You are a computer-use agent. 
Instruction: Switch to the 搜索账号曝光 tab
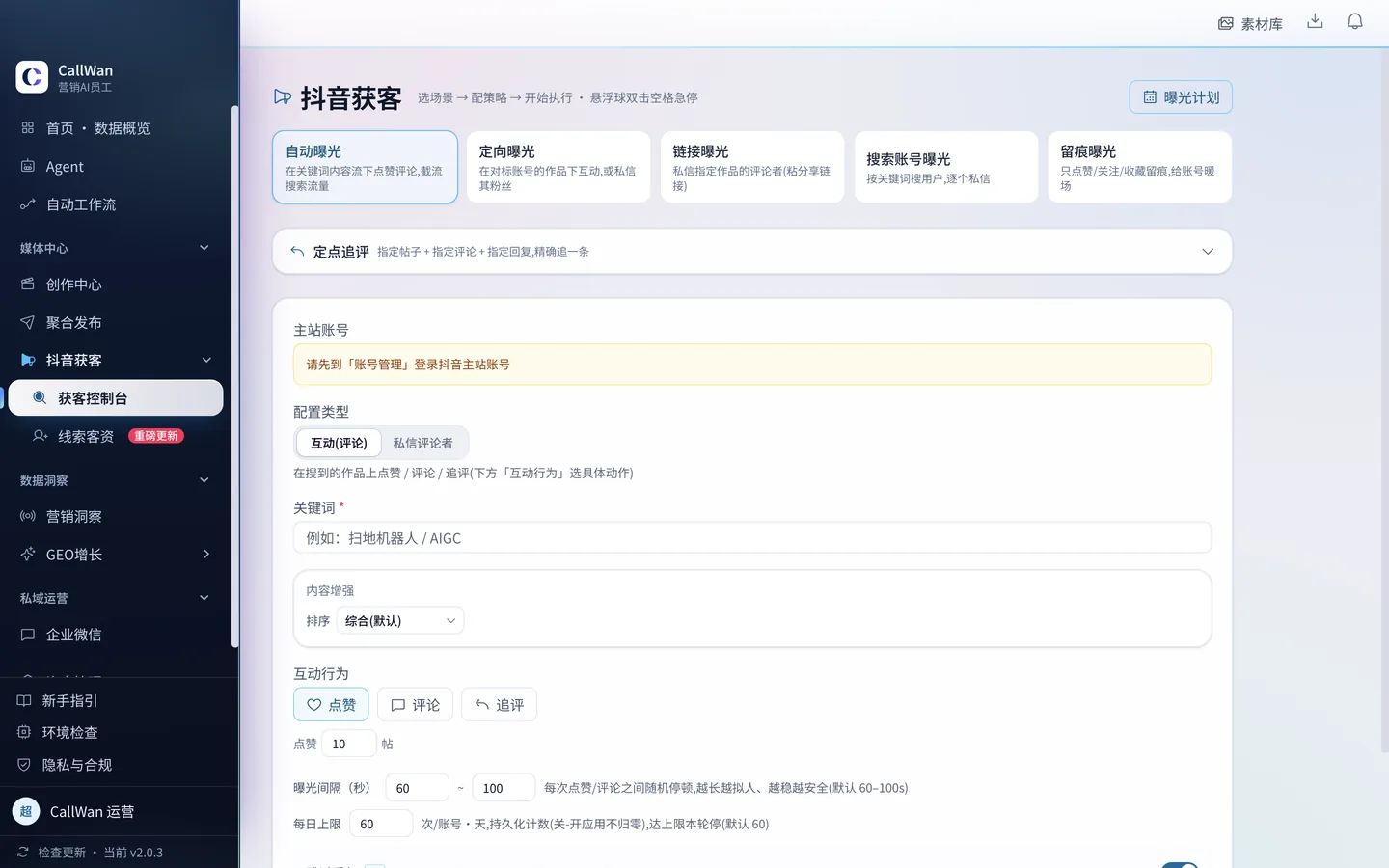pos(946,167)
